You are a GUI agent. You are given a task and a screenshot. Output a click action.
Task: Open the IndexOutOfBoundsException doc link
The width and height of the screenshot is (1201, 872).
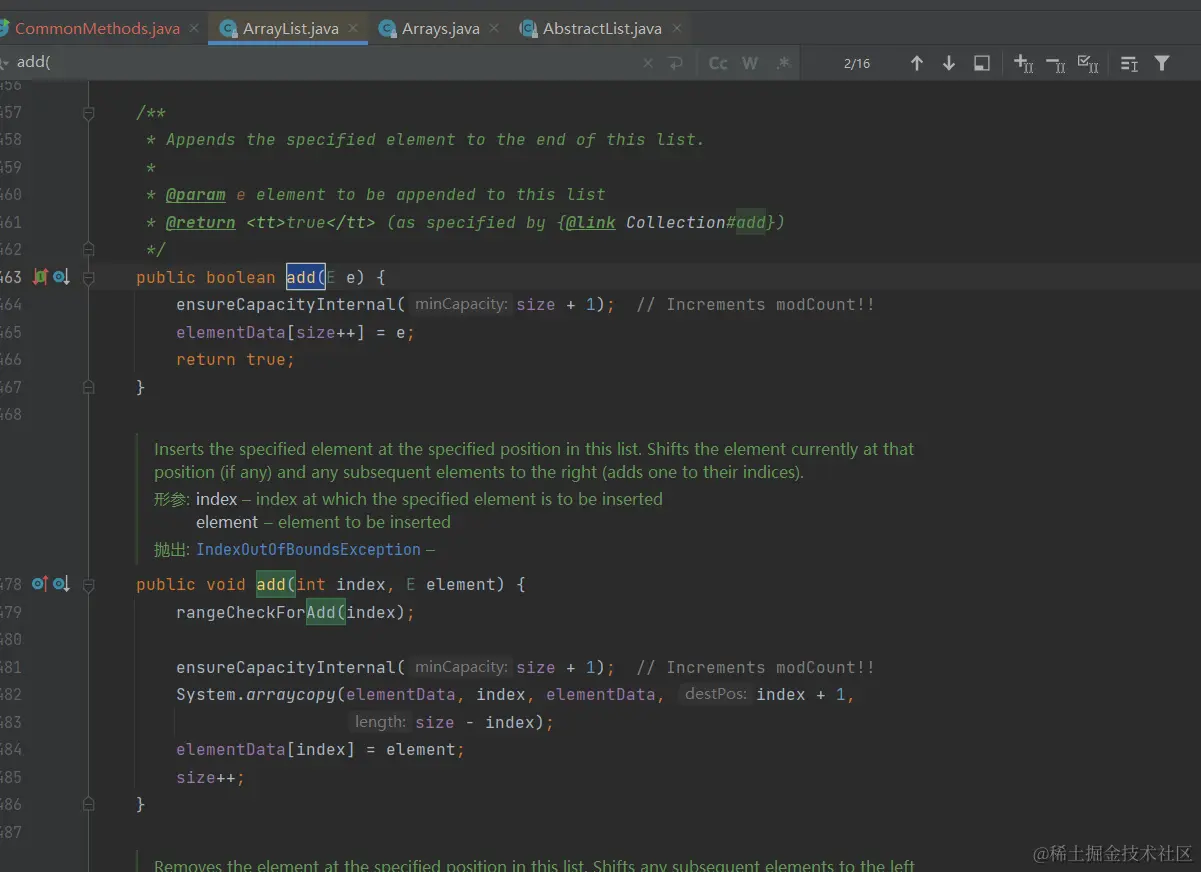(308, 549)
